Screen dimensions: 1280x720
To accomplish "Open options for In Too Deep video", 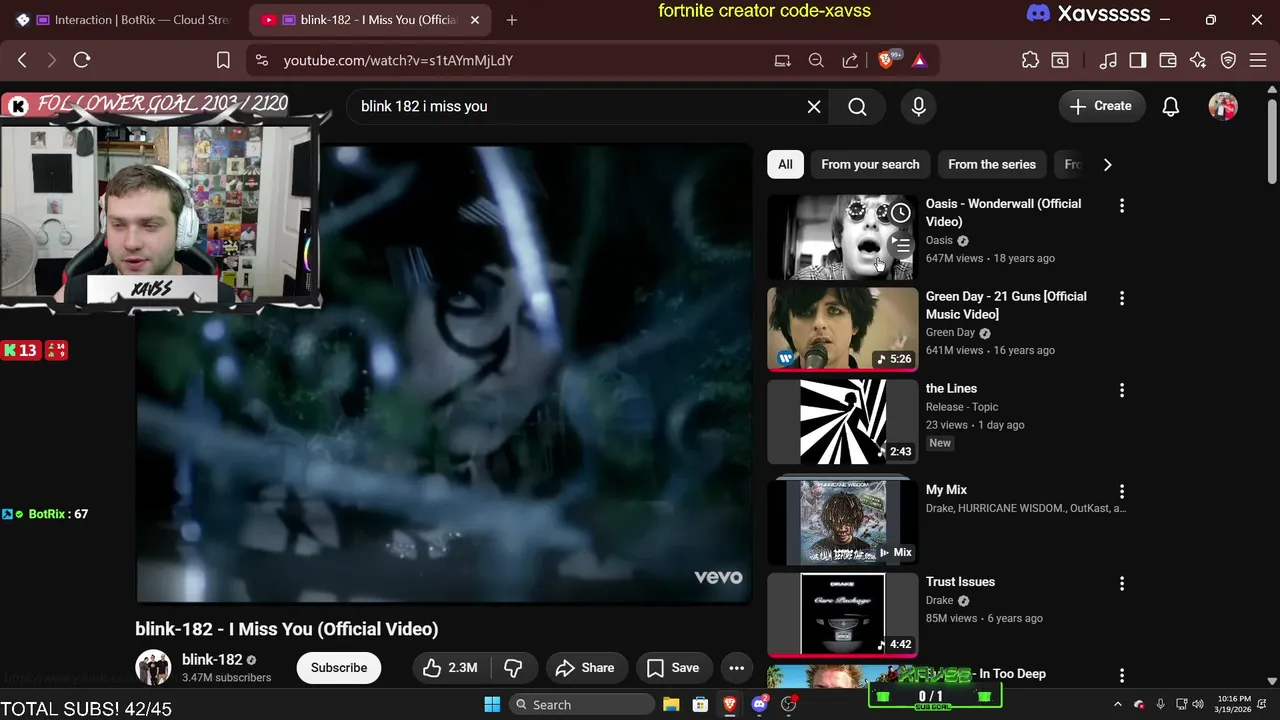I will [1122, 676].
